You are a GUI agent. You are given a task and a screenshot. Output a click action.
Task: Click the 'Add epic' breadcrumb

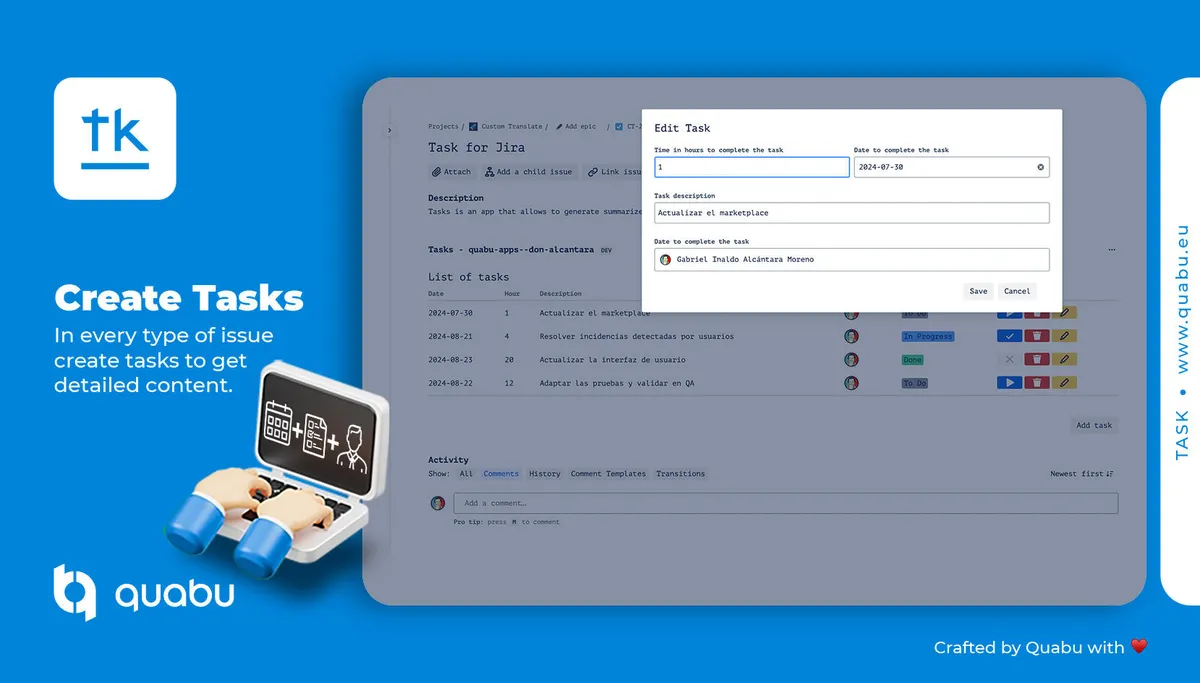click(574, 127)
